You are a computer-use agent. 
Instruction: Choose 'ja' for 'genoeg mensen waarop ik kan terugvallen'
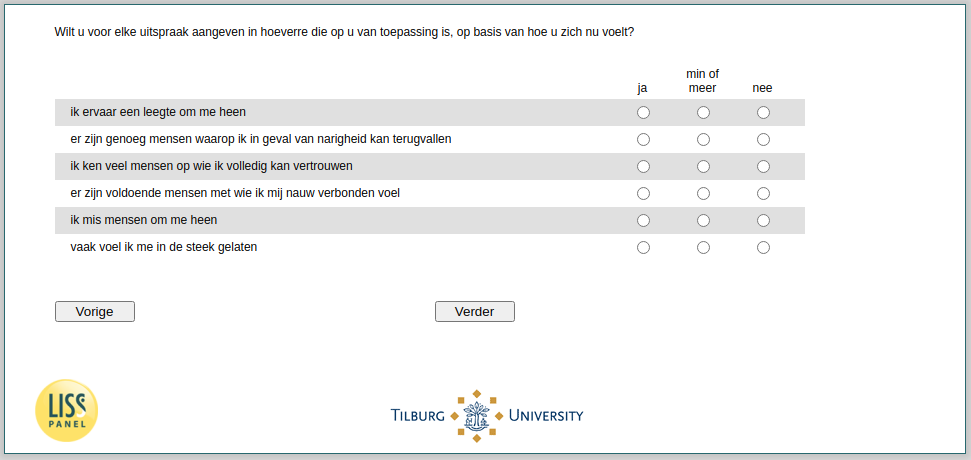click(643, 140)
